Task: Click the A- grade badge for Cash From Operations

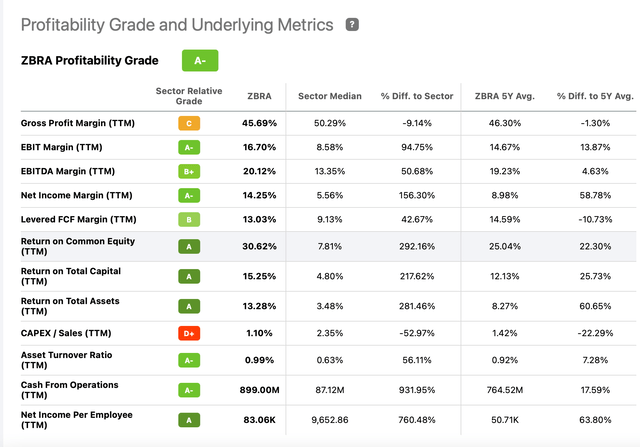Action: pos(188,392)
